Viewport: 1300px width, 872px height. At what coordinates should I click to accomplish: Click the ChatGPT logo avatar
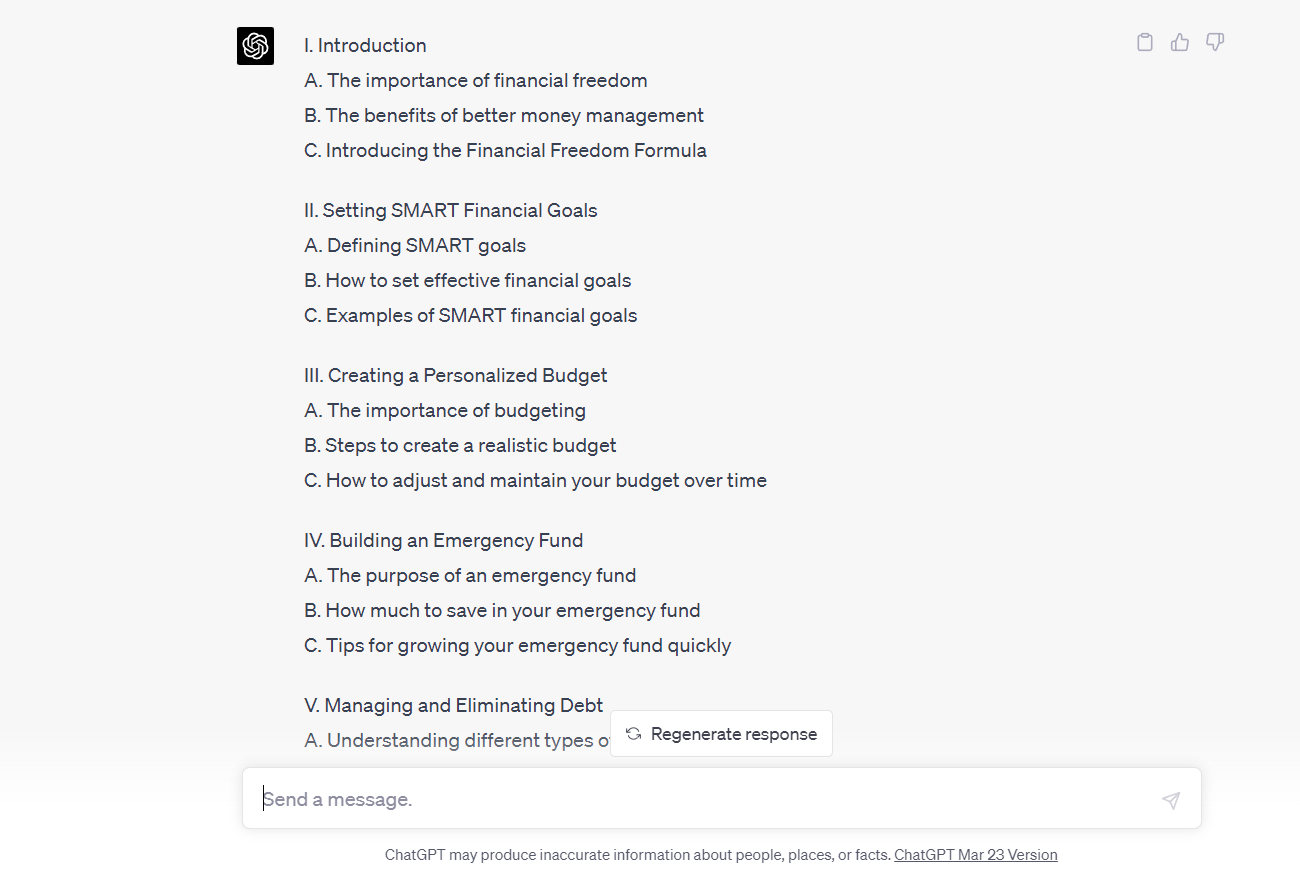pos(255,46)
